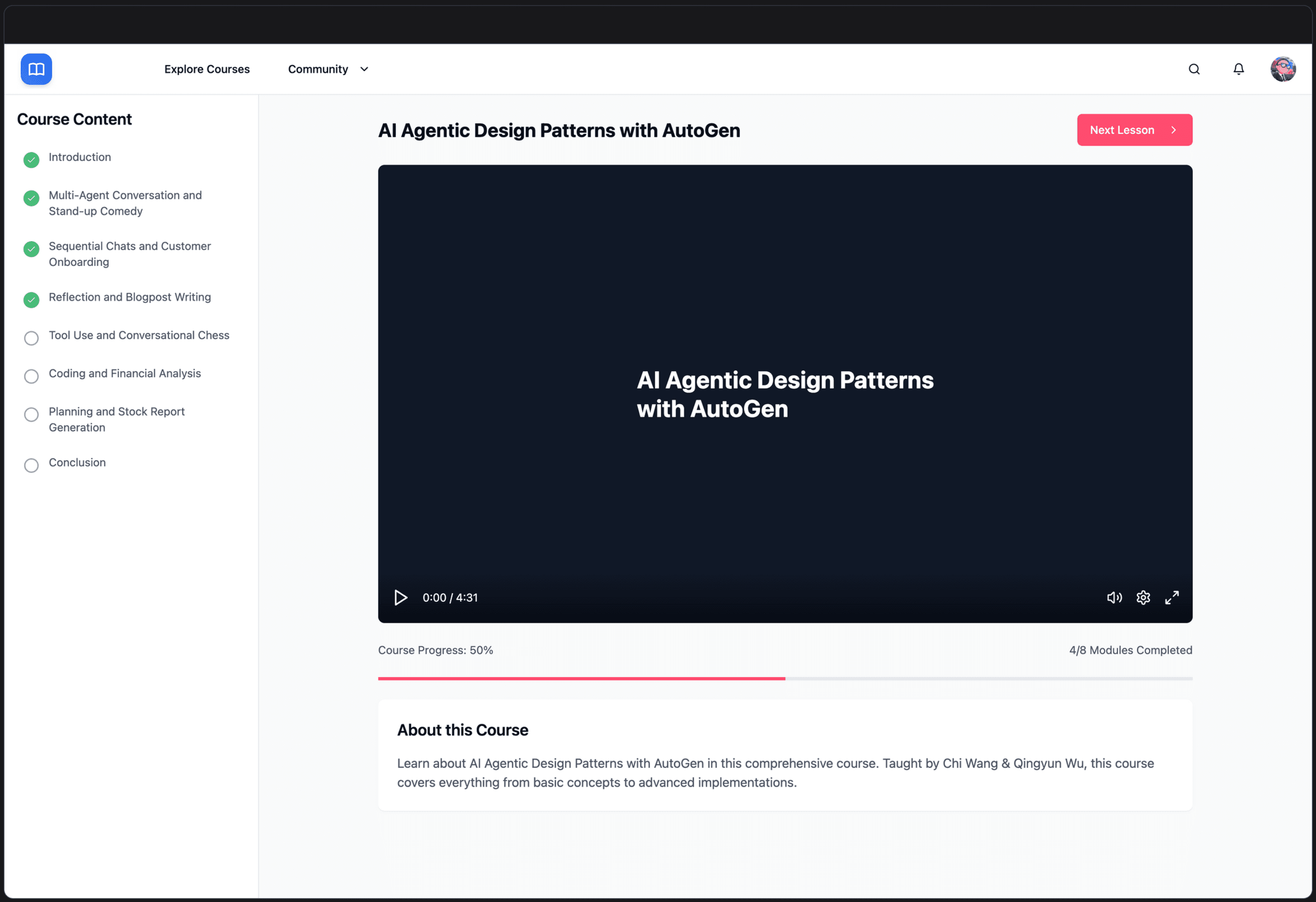Toggle Reflection and Blogpost Writing checkmark

tap(32, 300)
